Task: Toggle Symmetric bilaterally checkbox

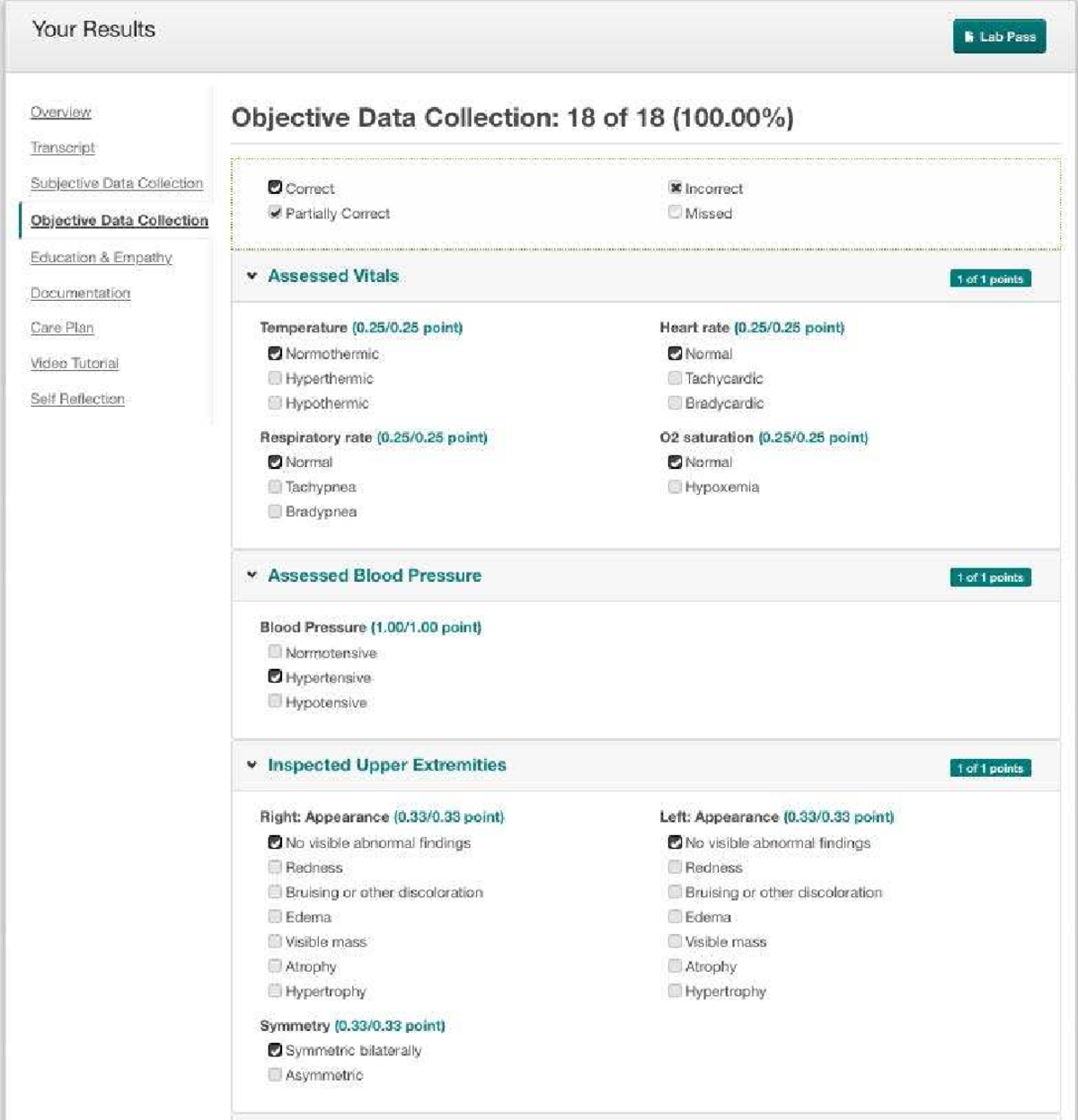Action: pyautogui.click(x=275, y=1050)
